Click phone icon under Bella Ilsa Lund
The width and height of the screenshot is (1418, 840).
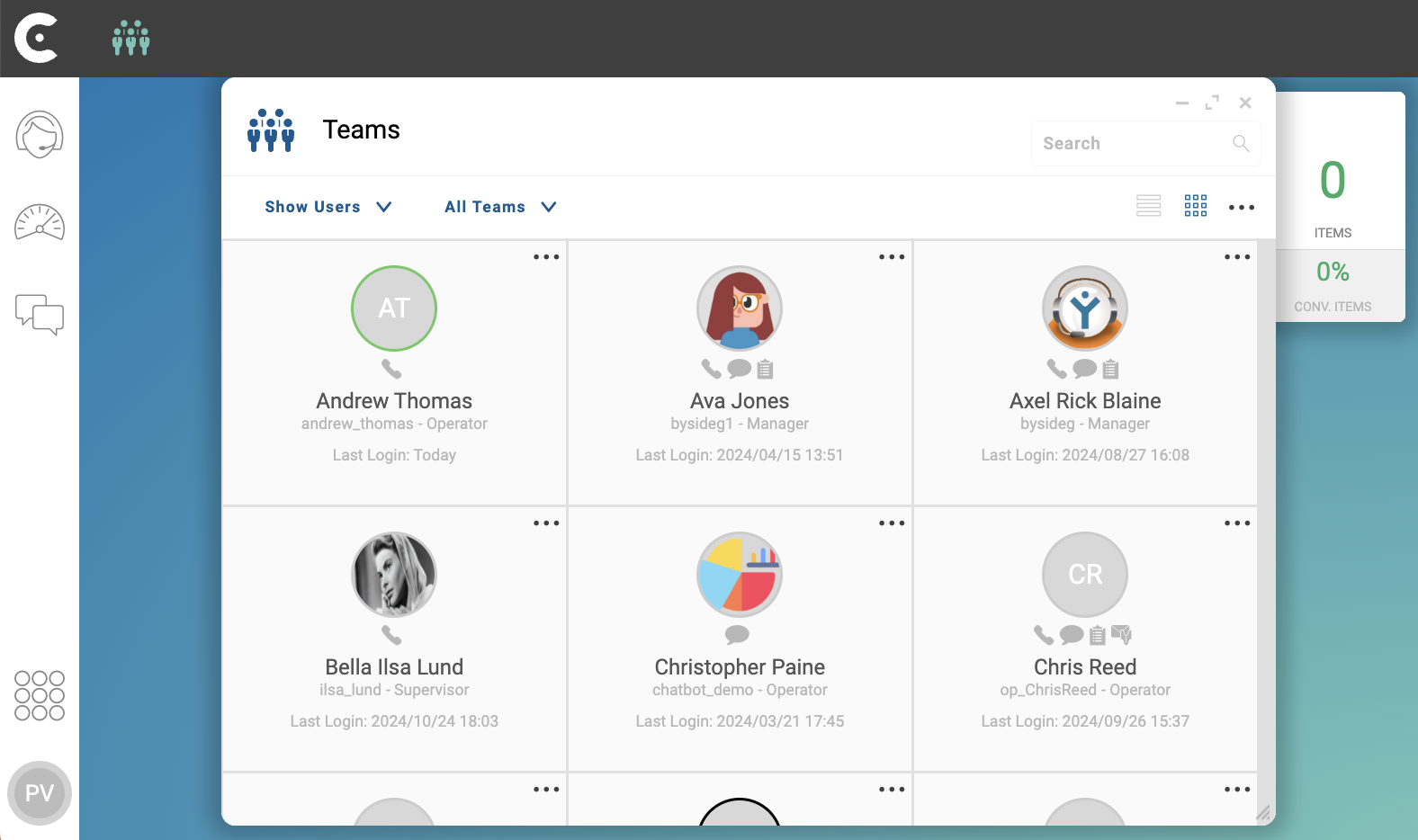pos(391,635)
